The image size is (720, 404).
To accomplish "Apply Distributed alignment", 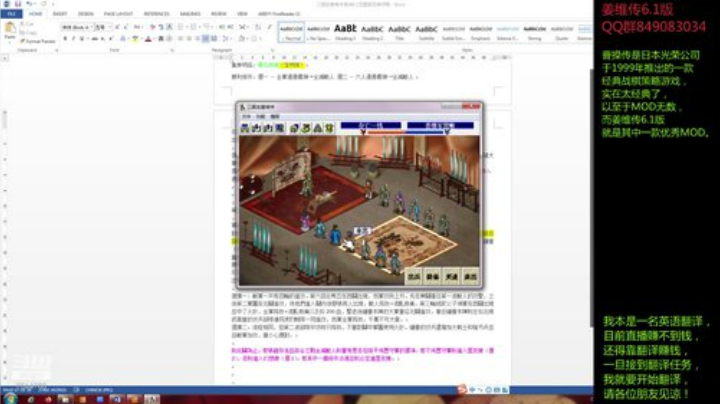I will pos(214,39).
